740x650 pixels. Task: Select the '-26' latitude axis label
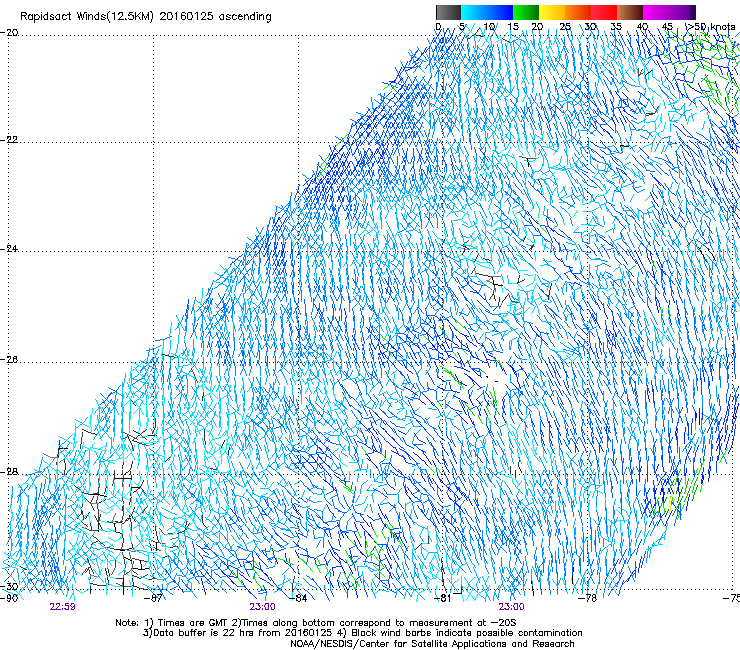pos(9,360)
